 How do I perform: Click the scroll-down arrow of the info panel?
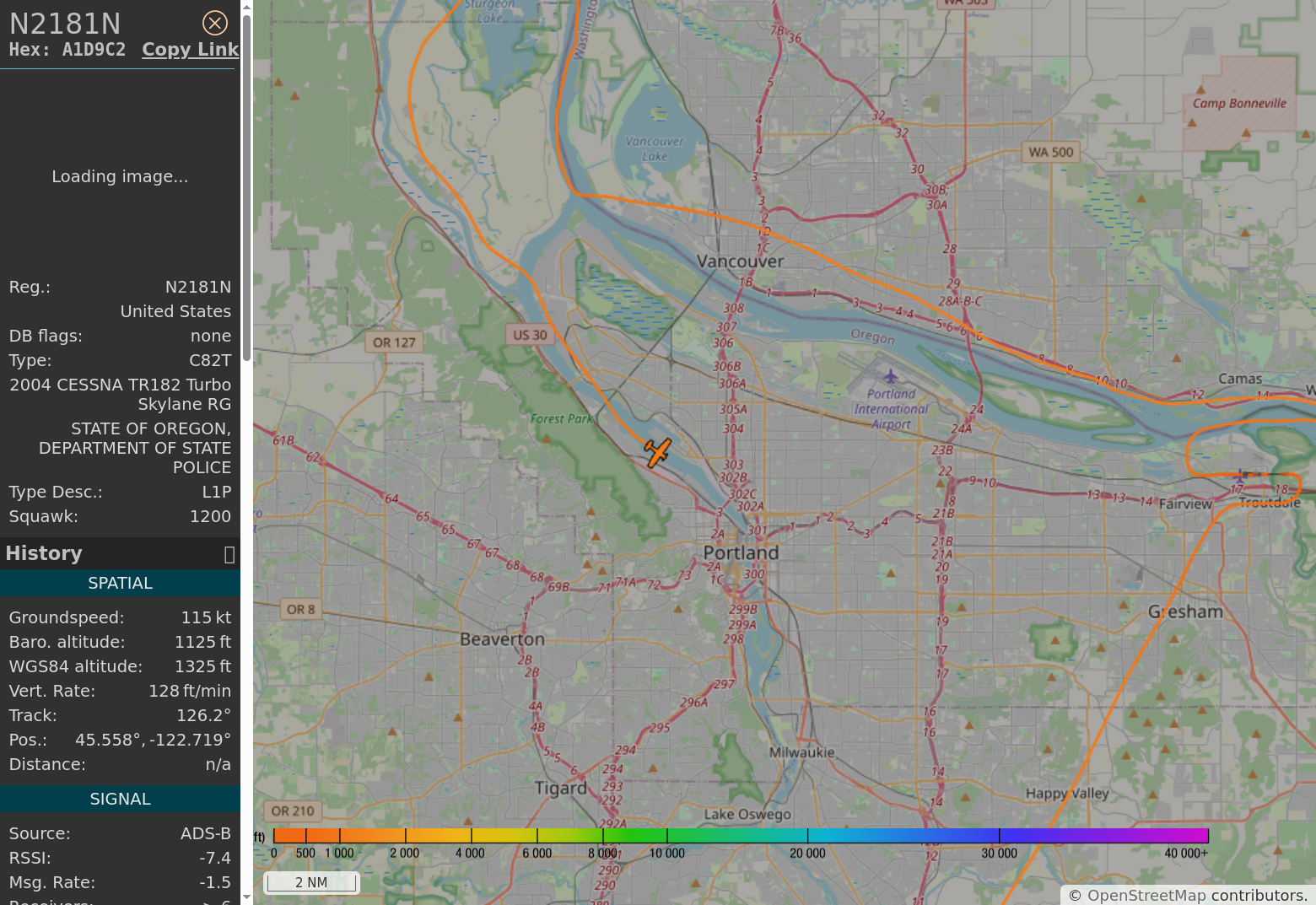tap(246, 897)
